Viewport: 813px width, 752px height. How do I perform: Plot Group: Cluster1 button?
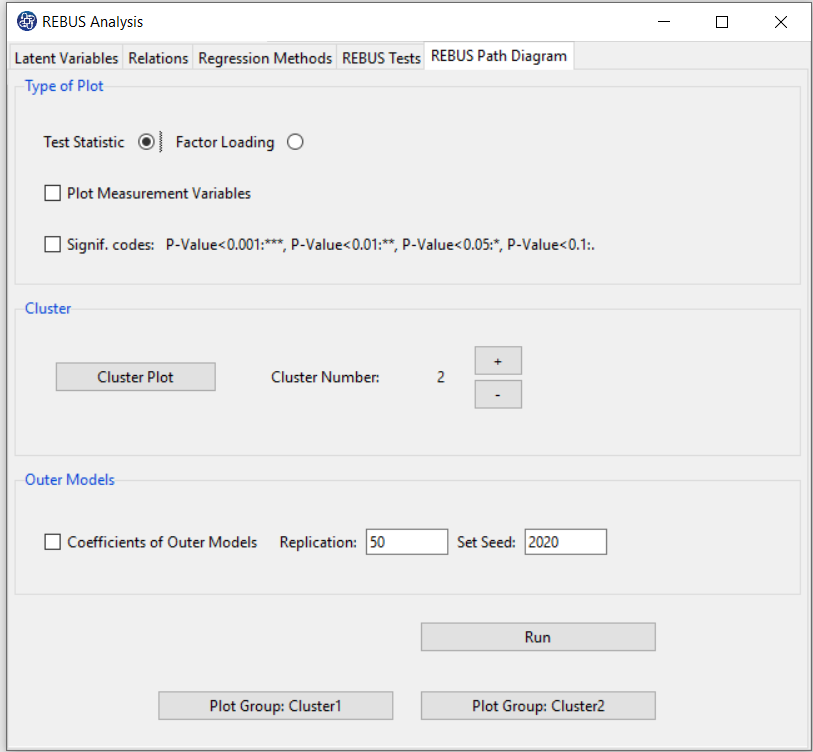[x=275, y=705]
